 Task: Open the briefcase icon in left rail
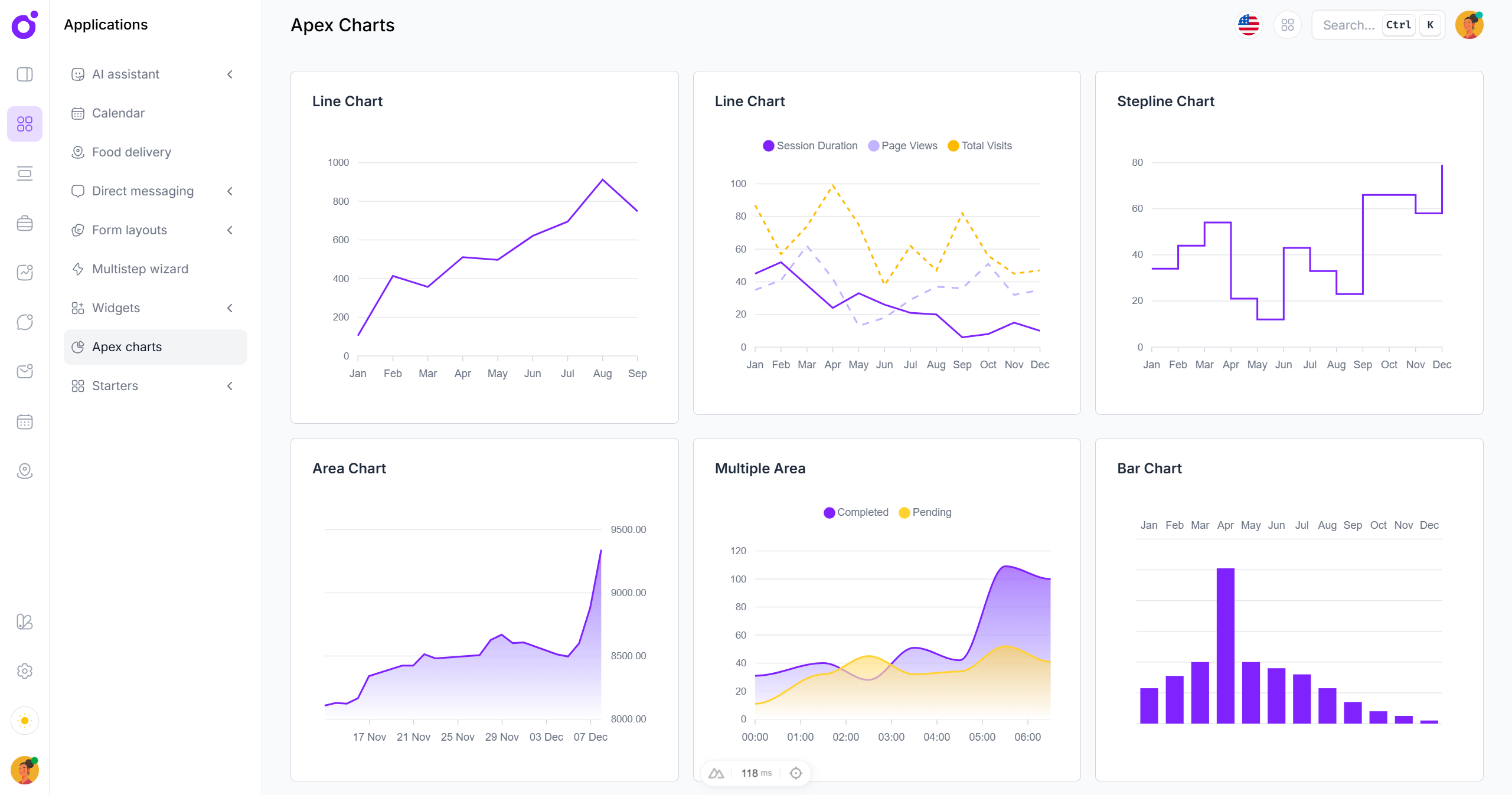click(x=25, y=223)
